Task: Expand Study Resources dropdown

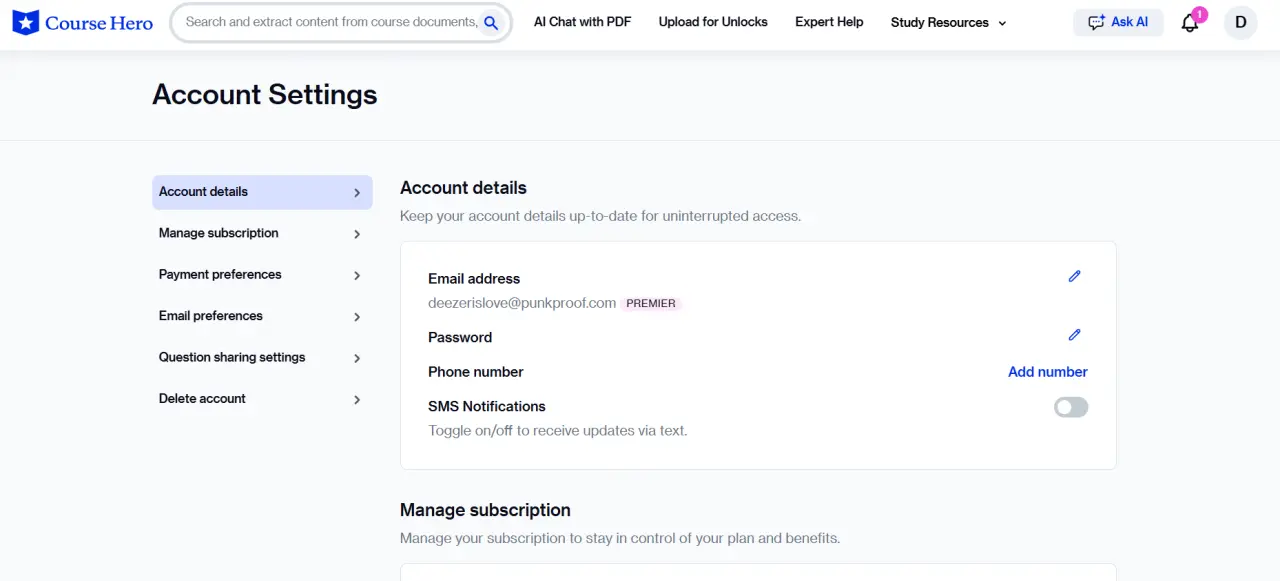Action: point(948,22)
